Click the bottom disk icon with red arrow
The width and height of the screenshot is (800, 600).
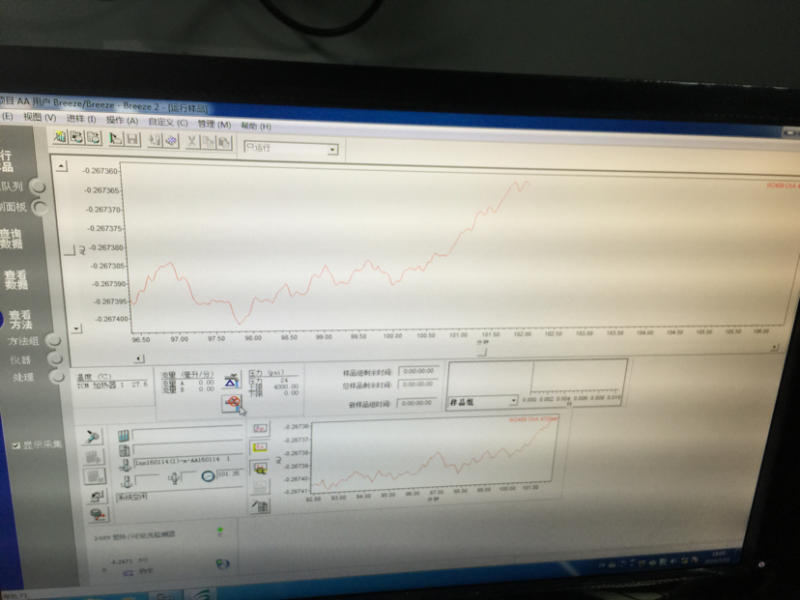point(97,514)
